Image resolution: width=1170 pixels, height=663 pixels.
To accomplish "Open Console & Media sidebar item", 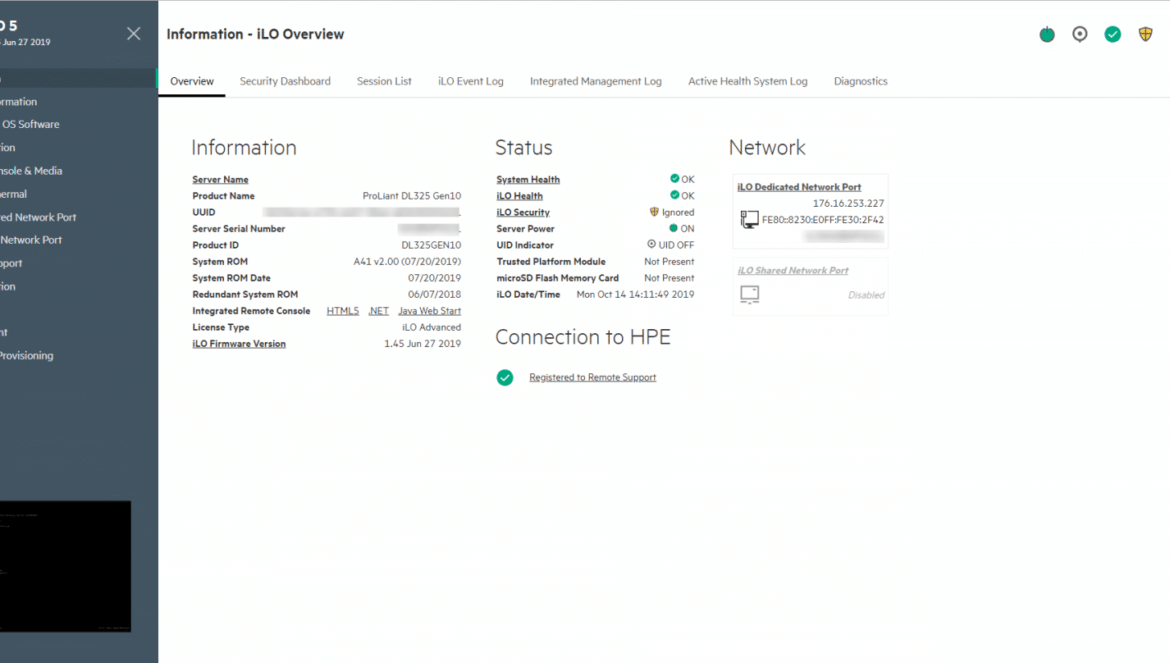I will (x=31, y=171).
